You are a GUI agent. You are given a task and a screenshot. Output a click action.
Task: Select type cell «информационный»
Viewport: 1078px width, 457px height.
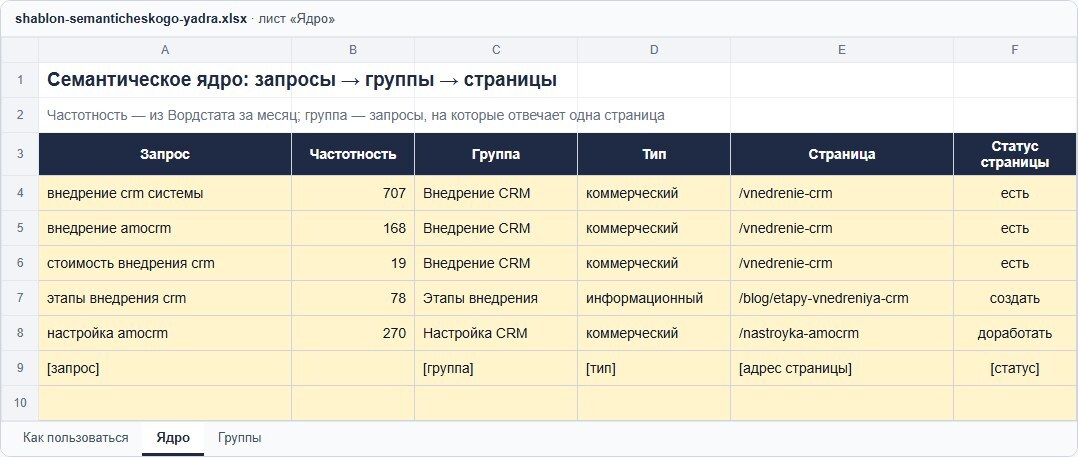654,298
